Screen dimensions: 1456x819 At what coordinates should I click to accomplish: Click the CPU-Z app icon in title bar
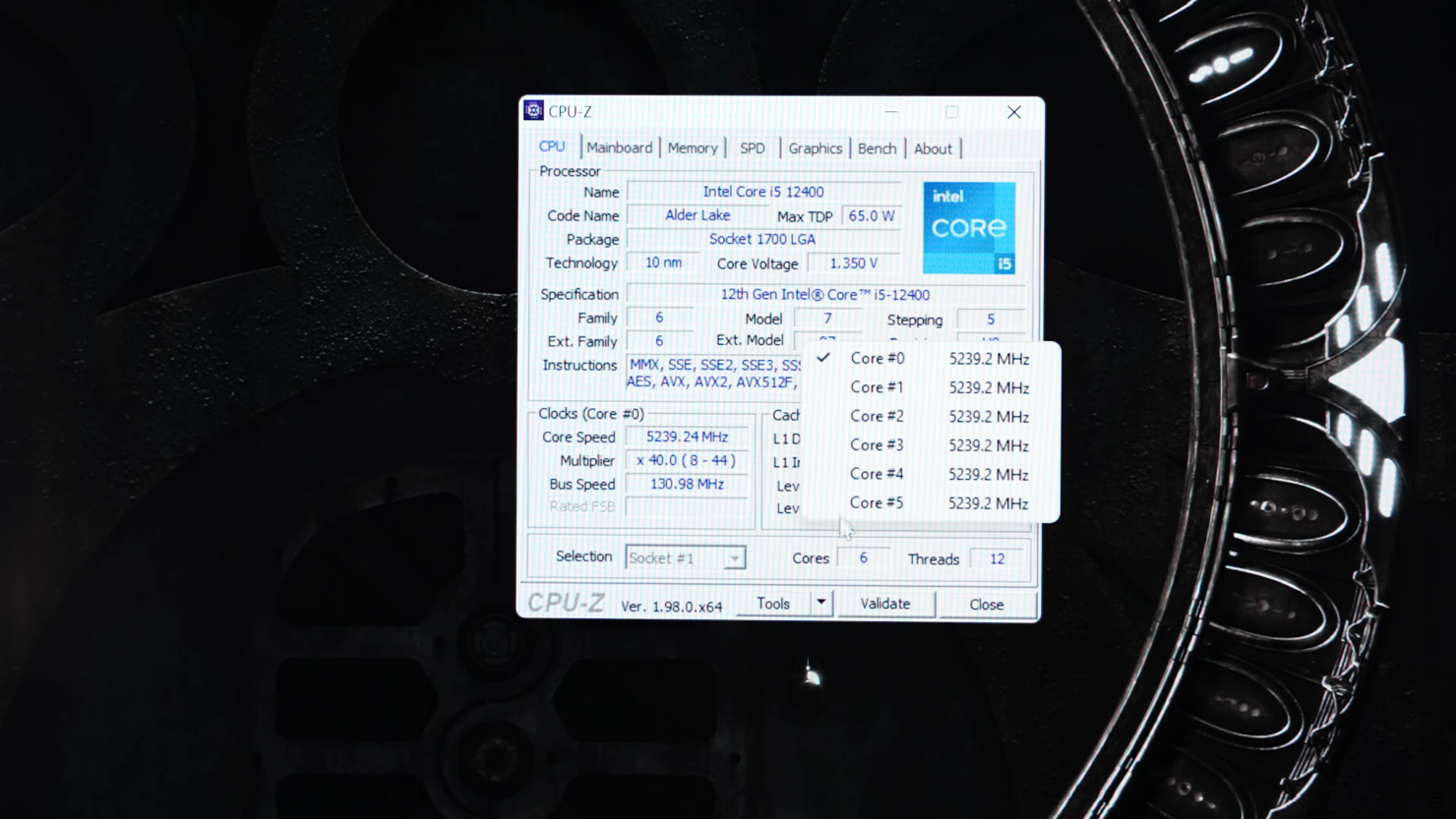(533, 110)
